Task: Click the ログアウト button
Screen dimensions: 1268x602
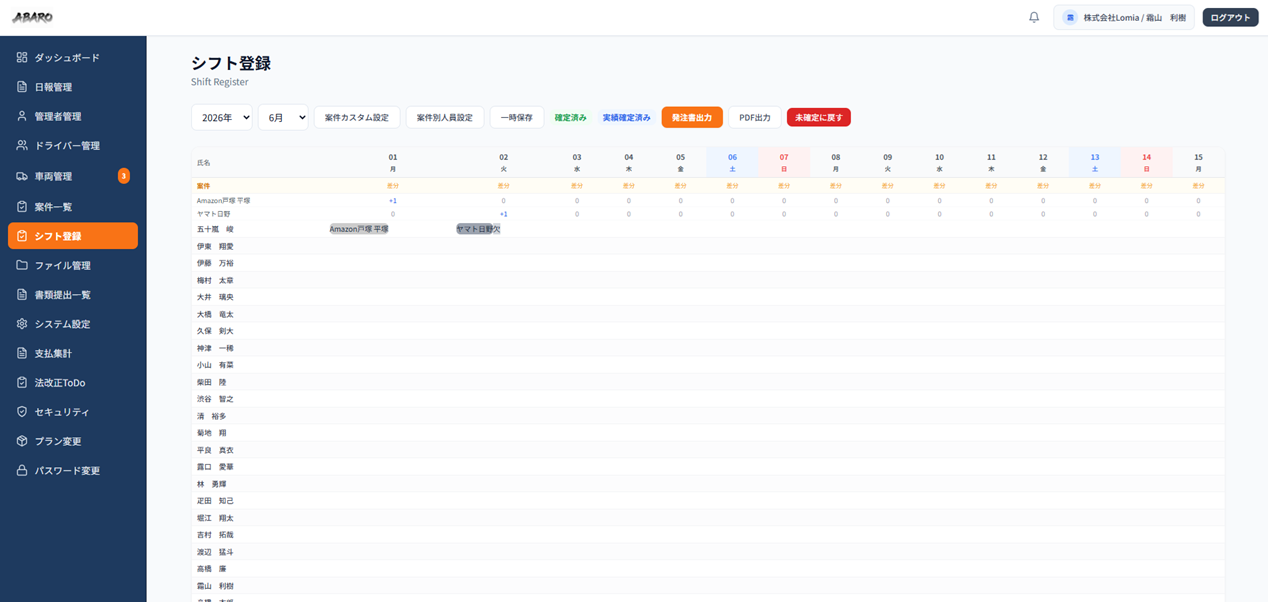Action: (x=1230, y=17)
